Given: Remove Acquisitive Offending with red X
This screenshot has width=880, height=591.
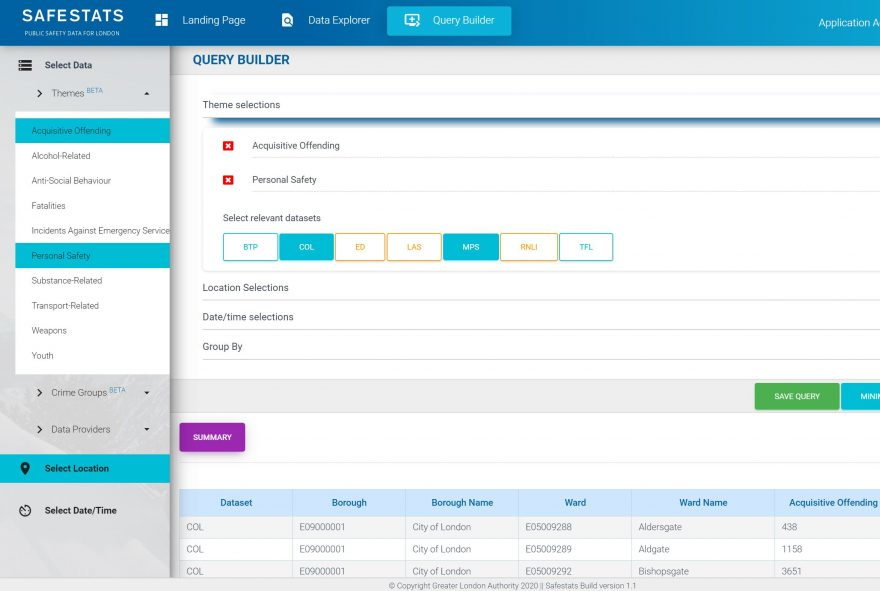Looking at the screenshot, I should click(228, 146).
